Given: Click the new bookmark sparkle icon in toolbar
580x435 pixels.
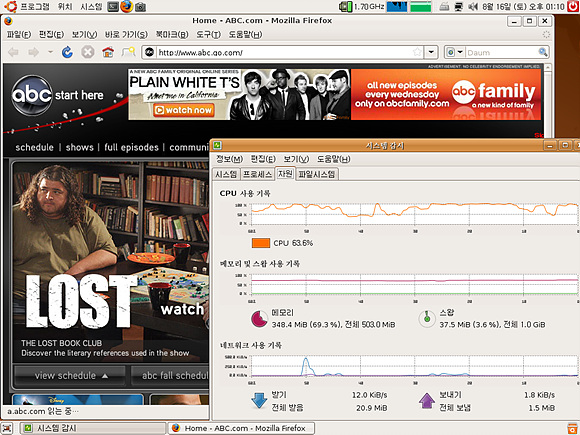Looking at the screenshot, I should [x=128, y=52].
